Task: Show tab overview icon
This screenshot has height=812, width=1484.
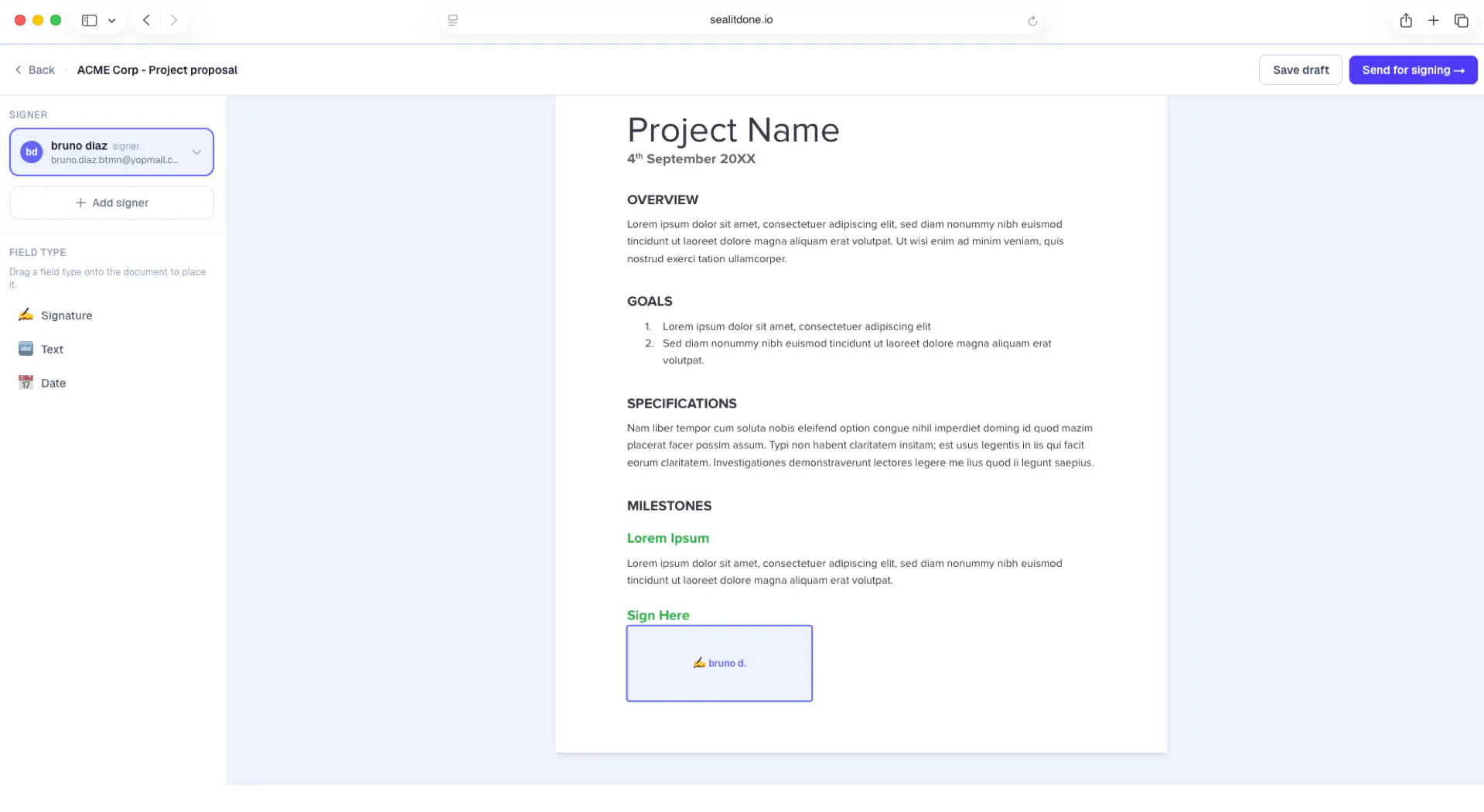Action: click(1461, 20)
